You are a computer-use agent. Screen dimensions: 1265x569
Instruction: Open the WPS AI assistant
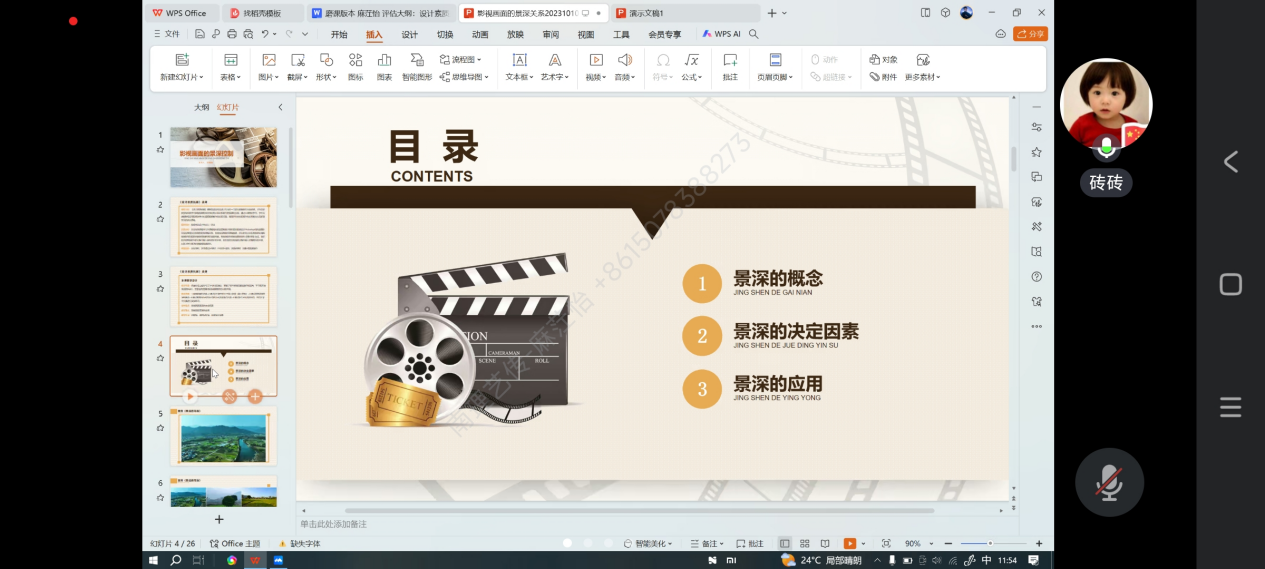(721, 34)
